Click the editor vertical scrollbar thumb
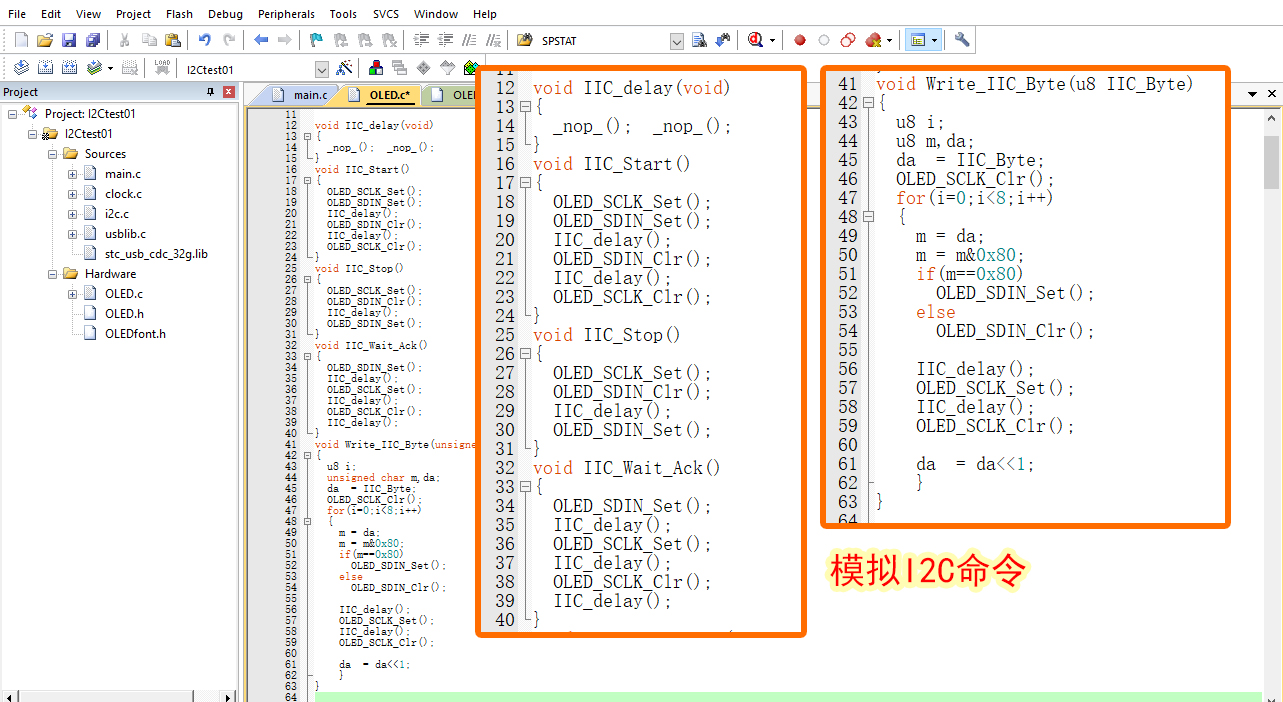Screen dimensions: 1283x702 point(1272,162)
